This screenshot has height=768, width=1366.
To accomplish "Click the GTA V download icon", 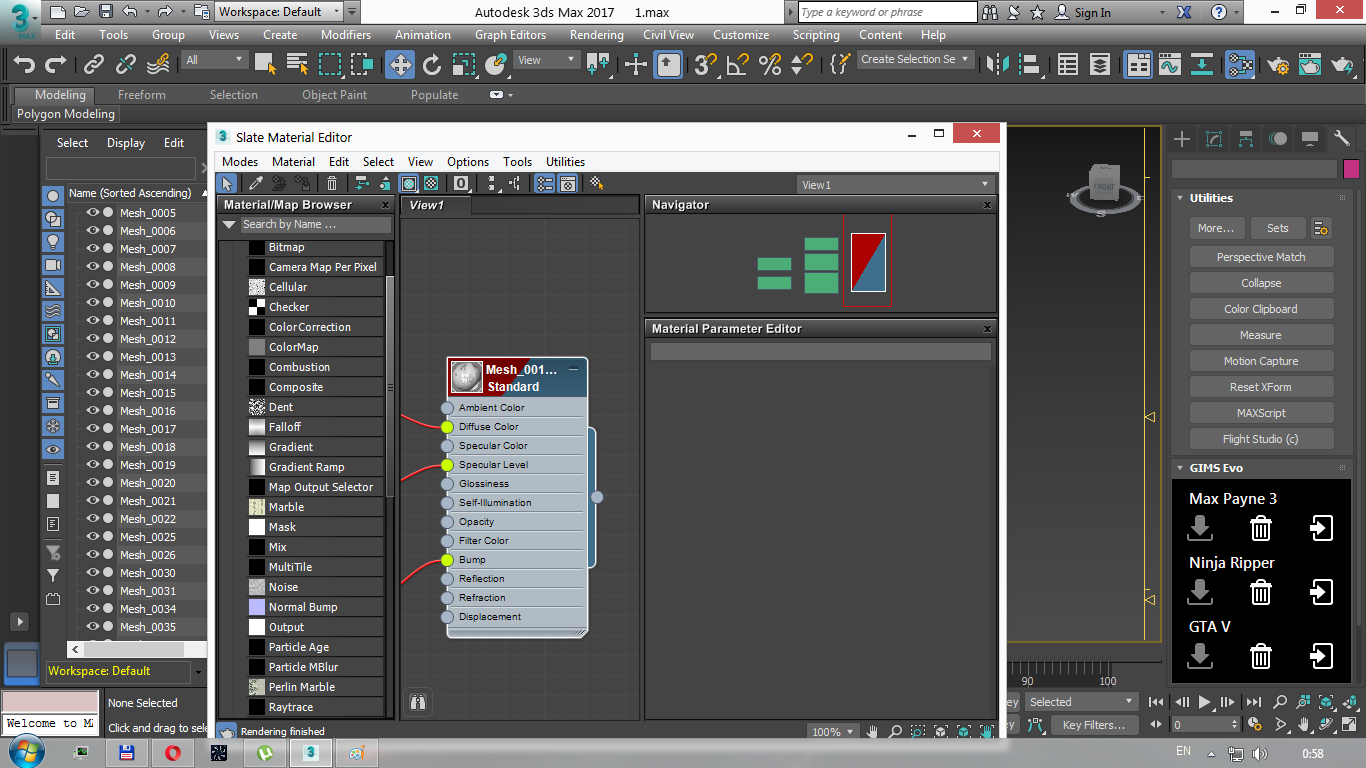I will tap(1200, 656).
